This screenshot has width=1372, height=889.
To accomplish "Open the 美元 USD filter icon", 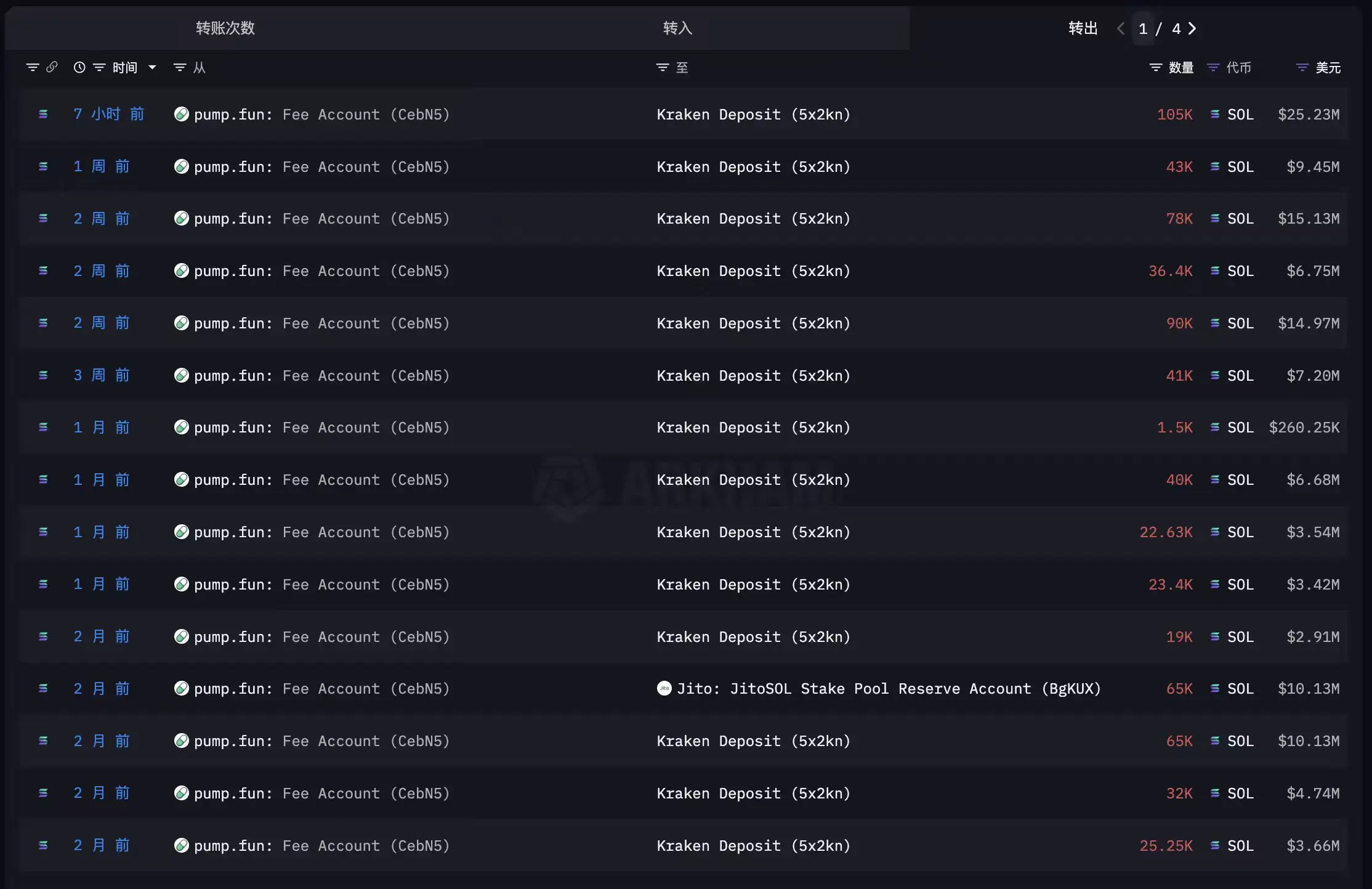I will click(x=1302, y=67).
